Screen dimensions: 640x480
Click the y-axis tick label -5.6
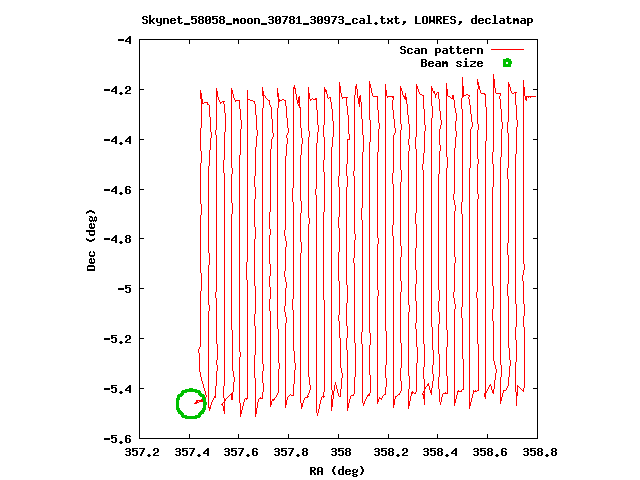pos(118,439)
